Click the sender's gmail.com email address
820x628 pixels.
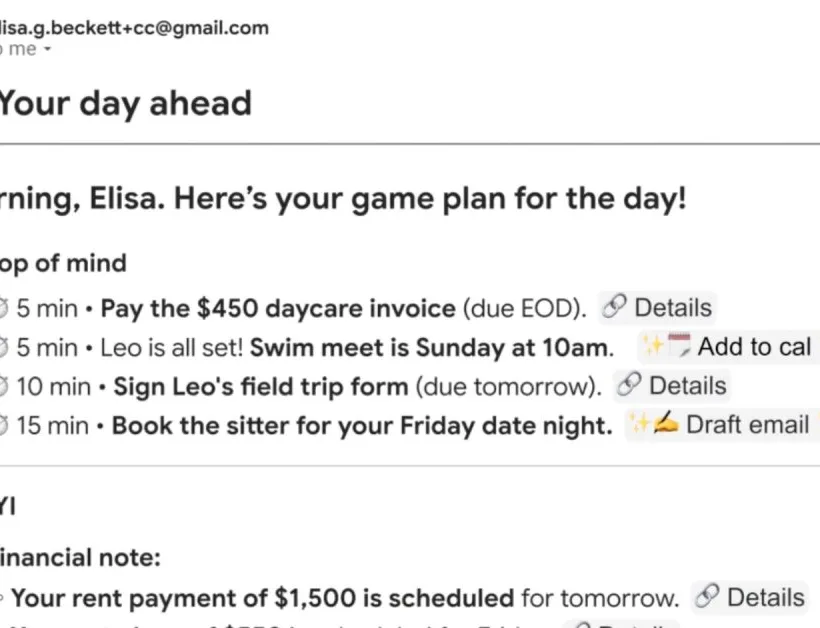click(135, 28)
